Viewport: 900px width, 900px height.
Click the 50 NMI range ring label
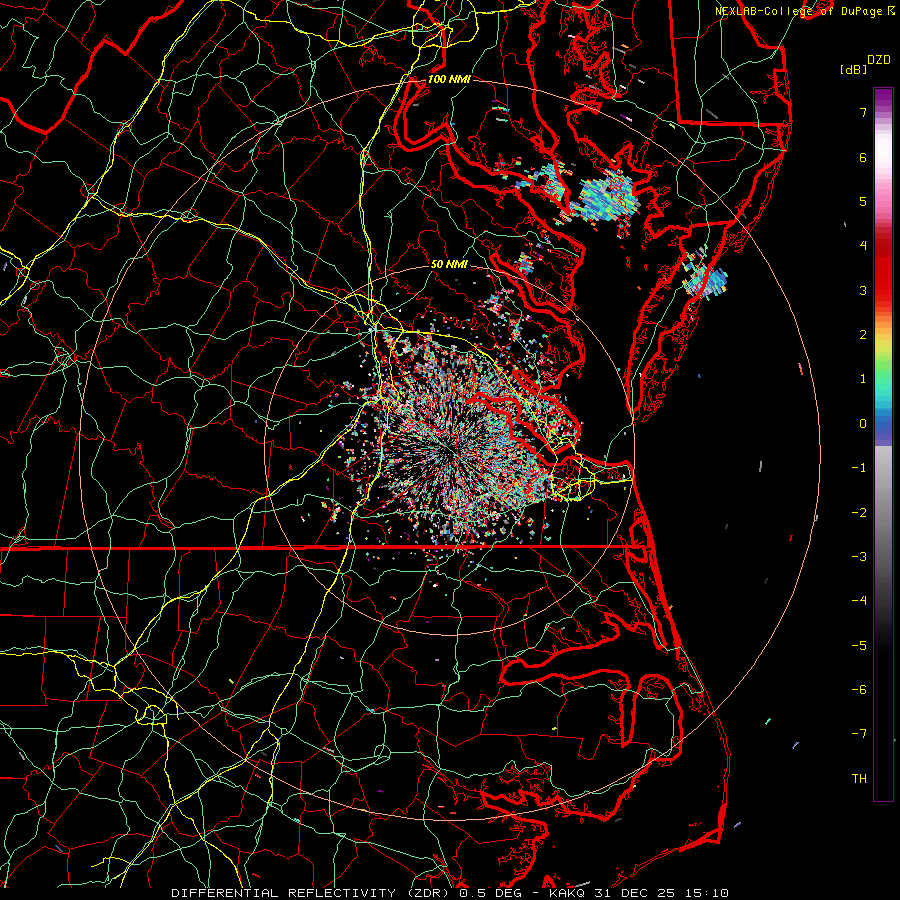pyautogui.click(x=449, y=264)
